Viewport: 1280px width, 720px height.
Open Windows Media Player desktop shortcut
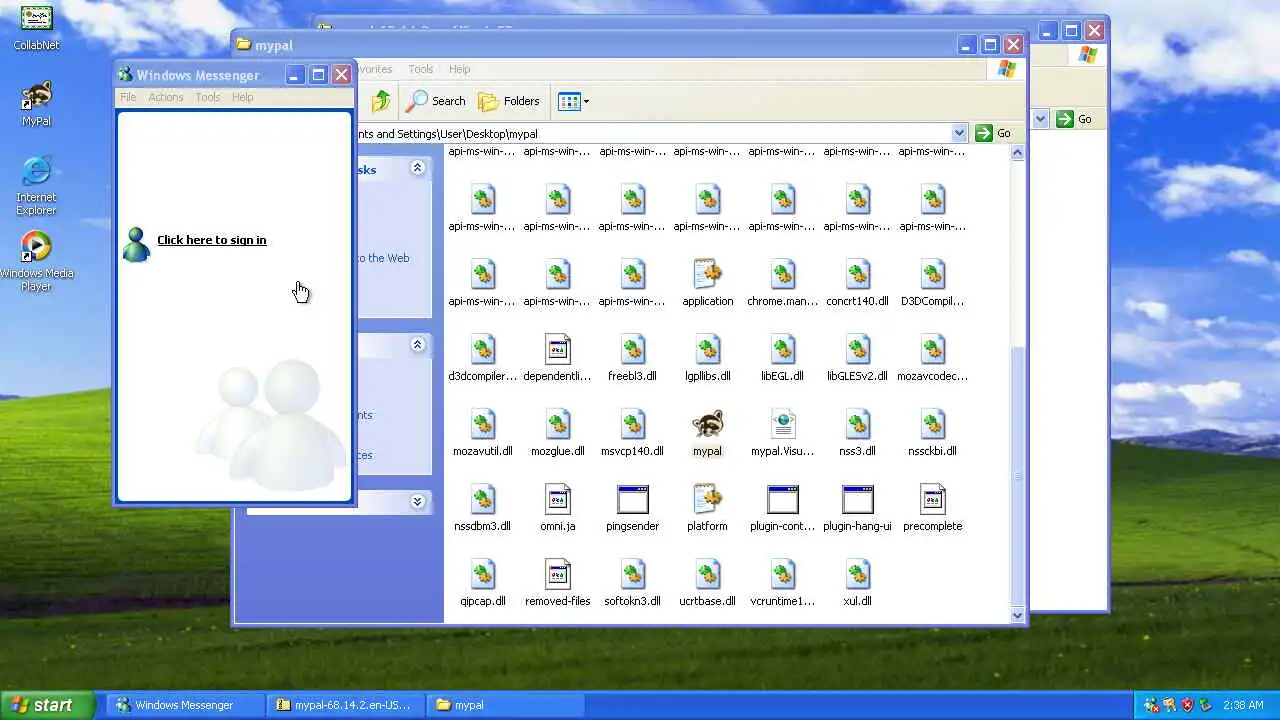point(36,262)
